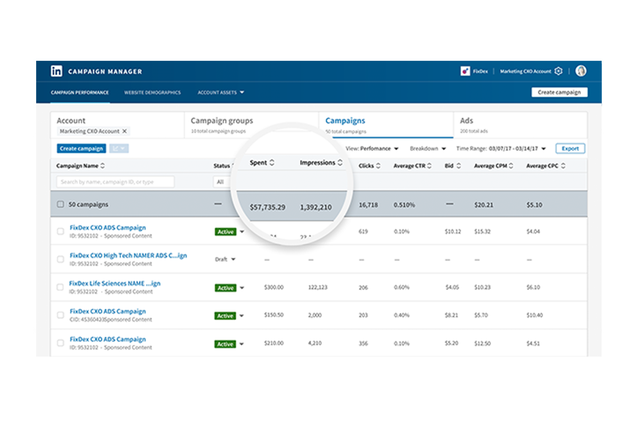Open status arrow for $150.50 campaign
640x424 pixels.
(x=242, y=315)
